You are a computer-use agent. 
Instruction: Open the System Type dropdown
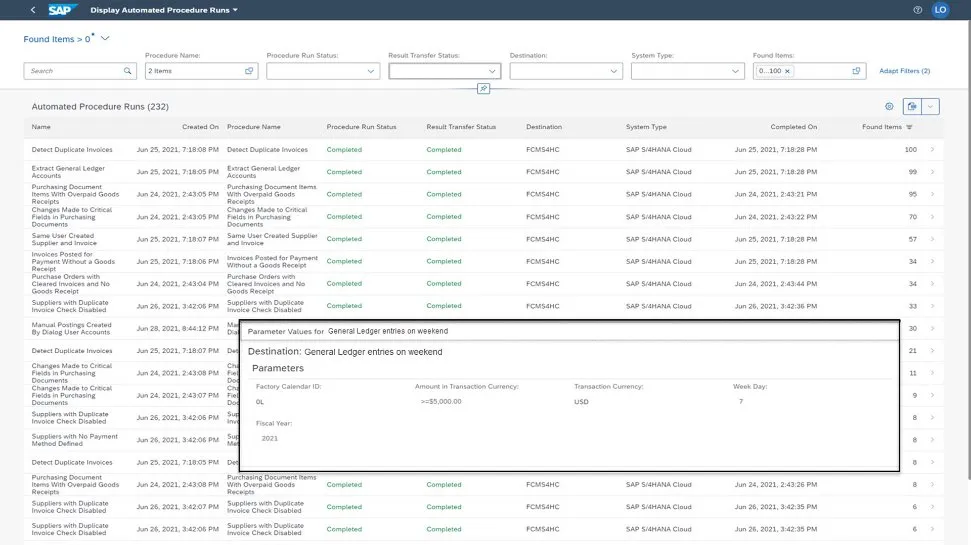[x=735, y=71]
